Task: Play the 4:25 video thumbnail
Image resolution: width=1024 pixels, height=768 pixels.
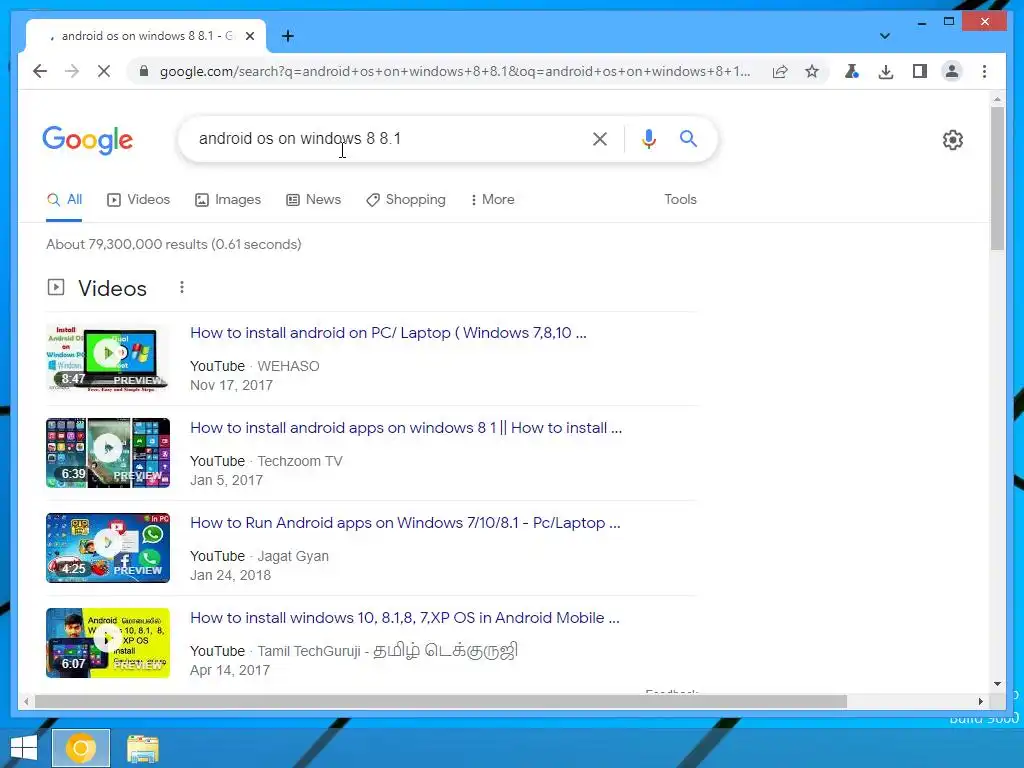Action: (108, 548)
